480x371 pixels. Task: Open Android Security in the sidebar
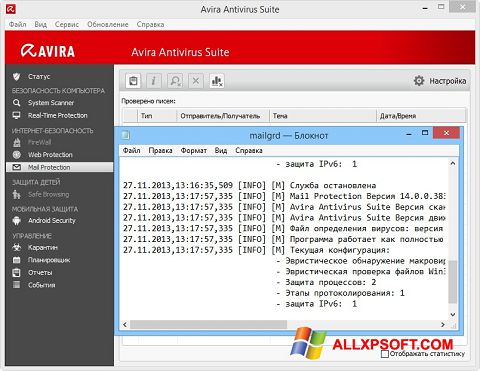coord(52,220)
